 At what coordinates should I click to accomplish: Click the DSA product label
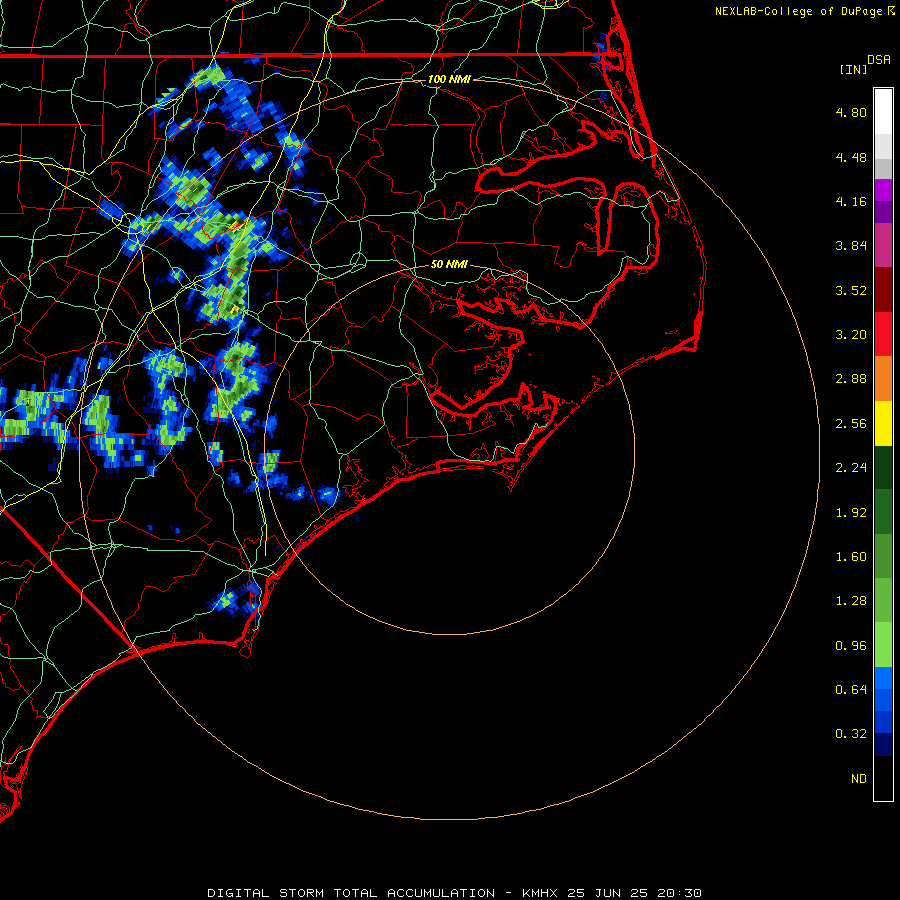pos(879,60)
